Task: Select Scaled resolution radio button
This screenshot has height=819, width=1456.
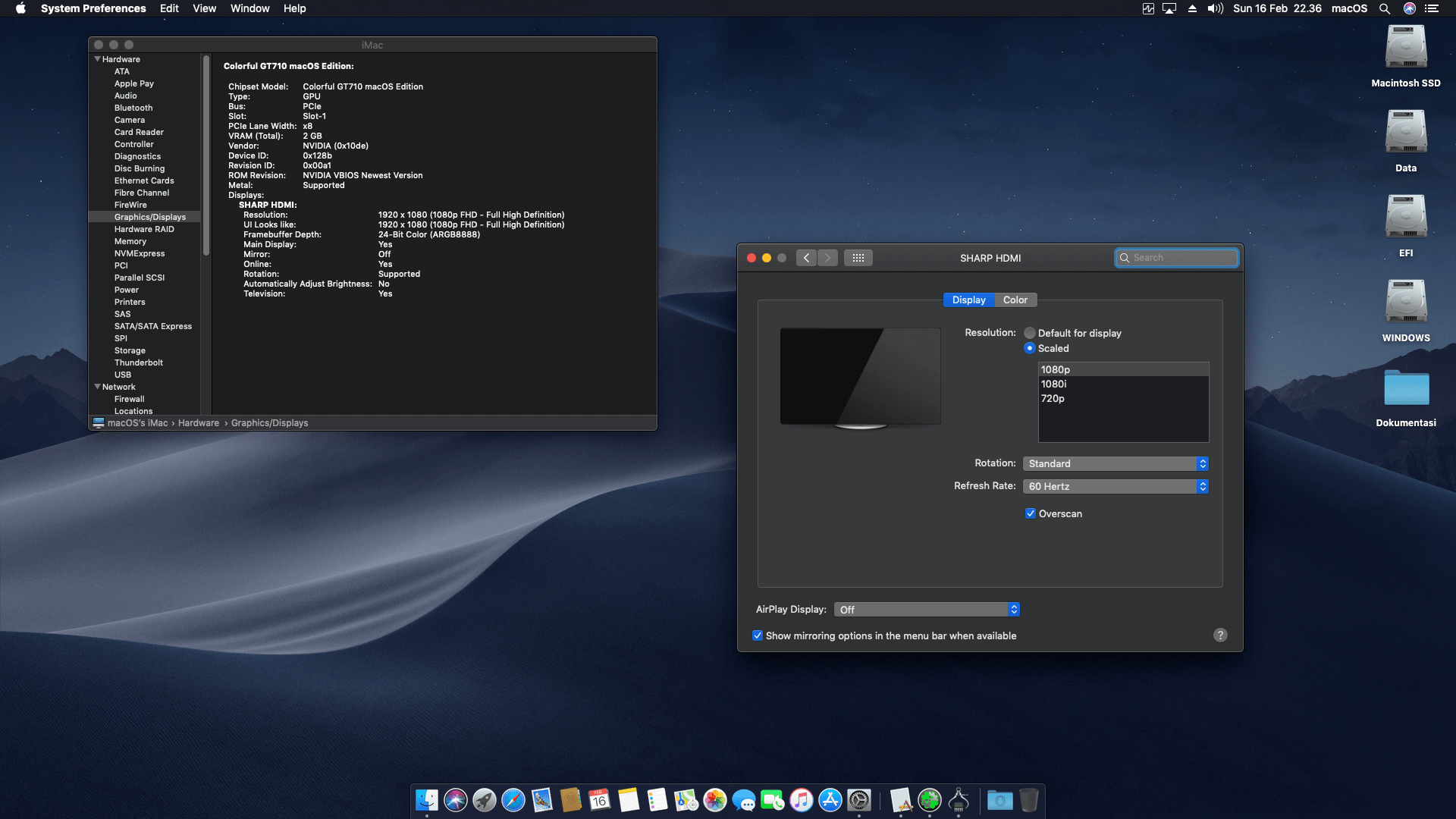Action: tap(1030, 348)
